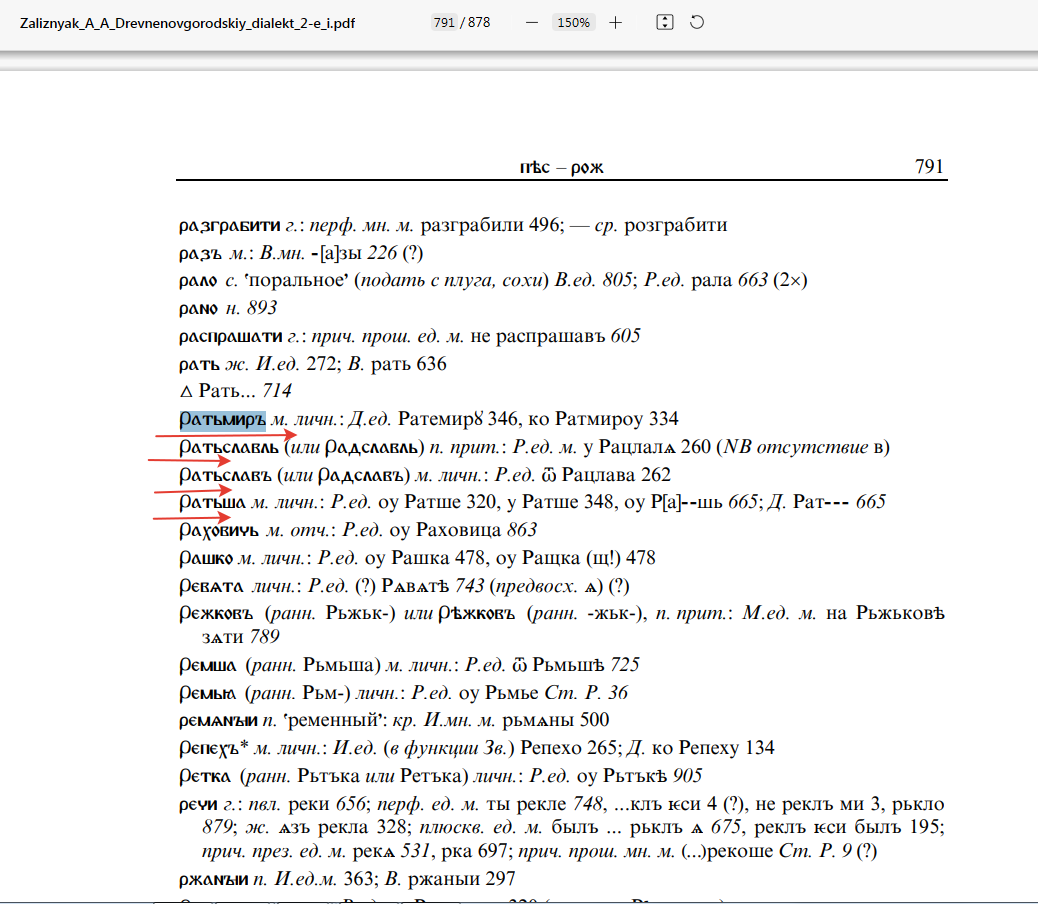Click the page number field showing 791
Viewport: 1038px width, 904px height.
pyautogui.click(x=444, y=23)
